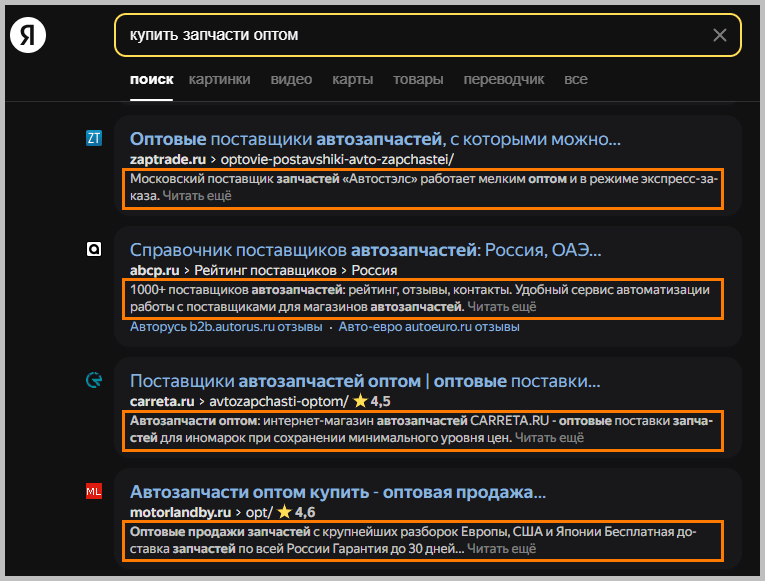The width and height of the screenshot is (765, 581).
Task: Open 'Автозапчасти оптом купить' result title
Action: coord(338,492)
